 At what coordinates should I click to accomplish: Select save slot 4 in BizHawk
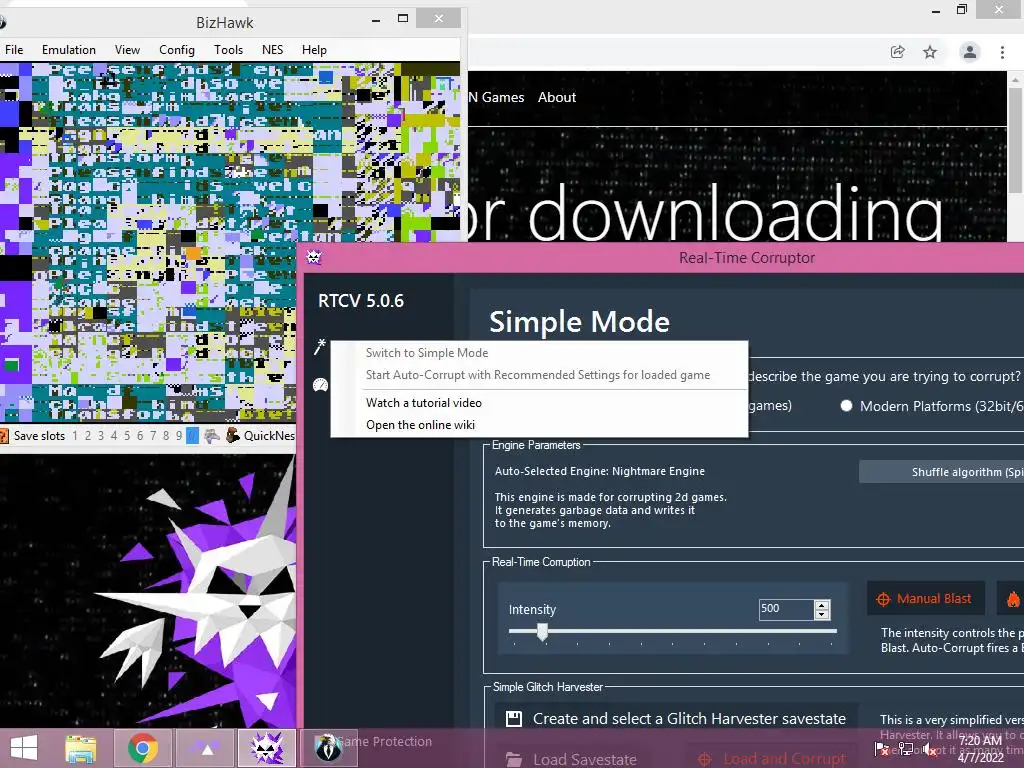point(114,436)
